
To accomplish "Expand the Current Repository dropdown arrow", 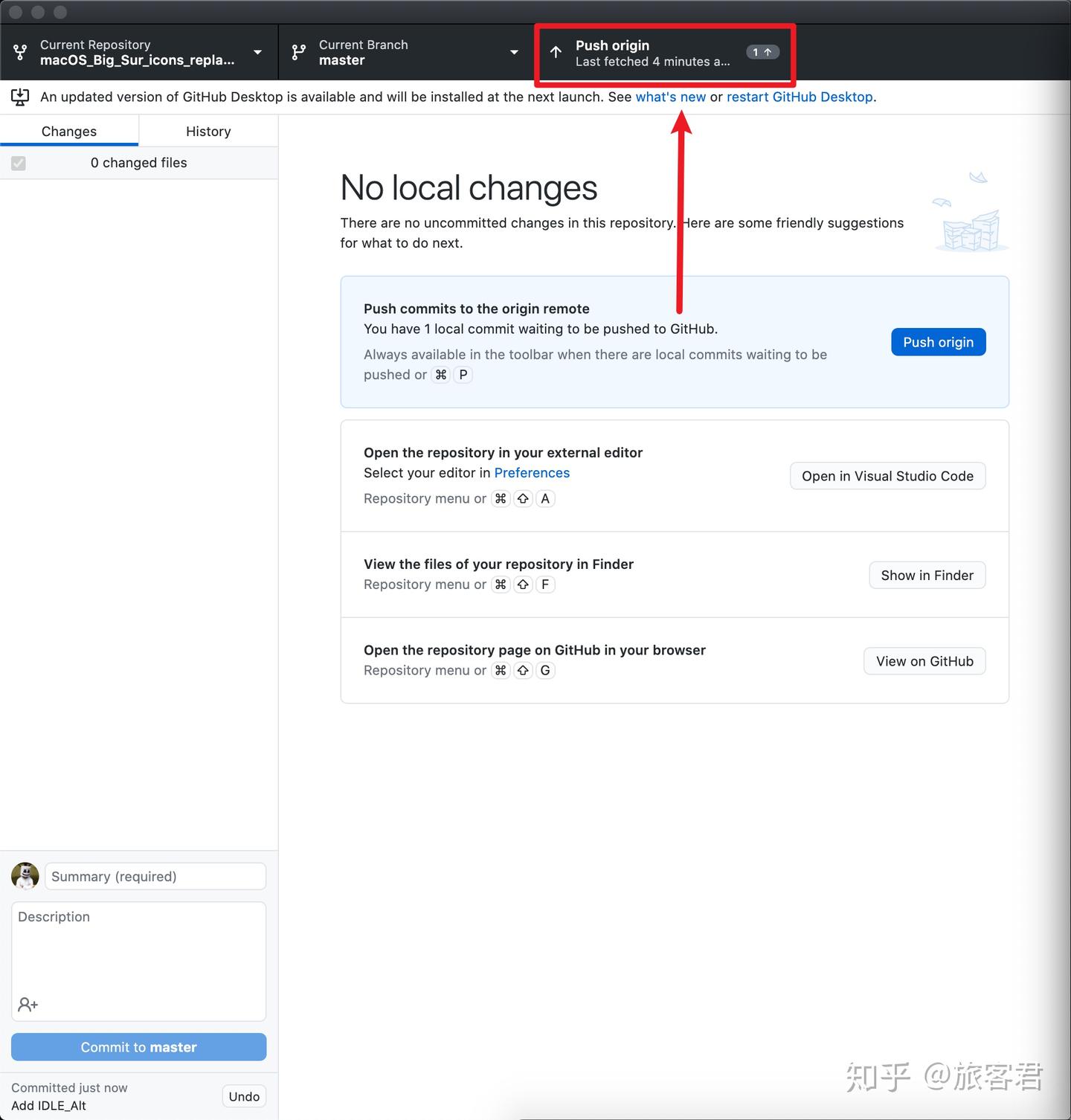I will click(257, 52).
